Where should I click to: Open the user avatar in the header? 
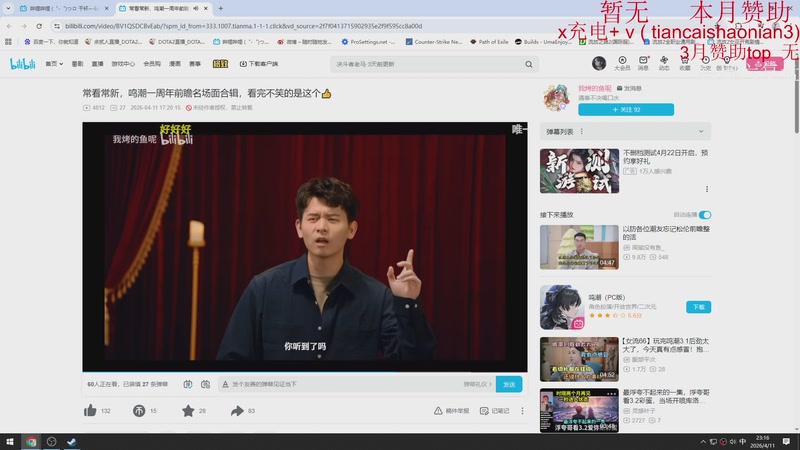point(599,63)
